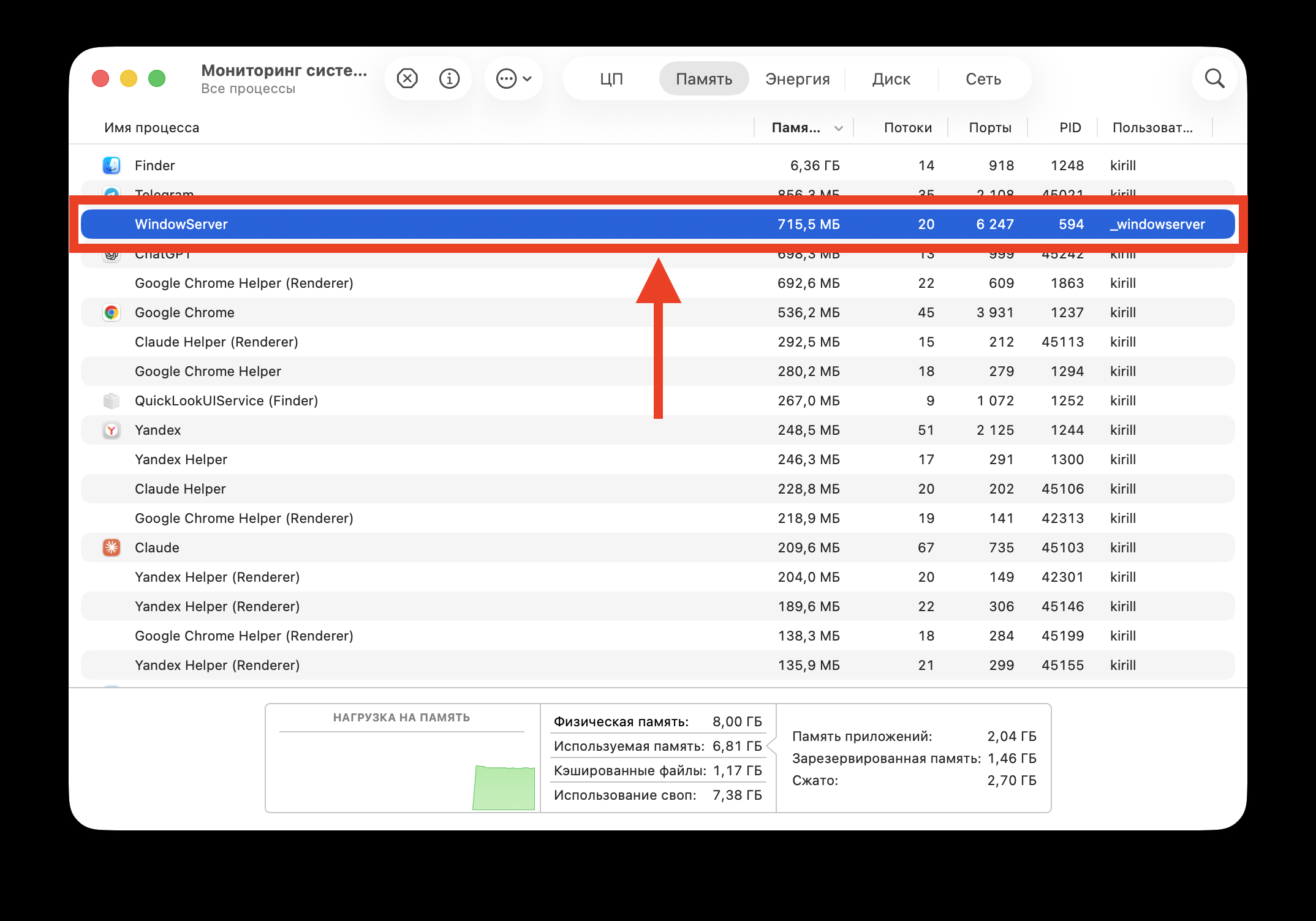1316x921 pixels.
Task: Click the Claude app icon
Action: click(111, 547)
